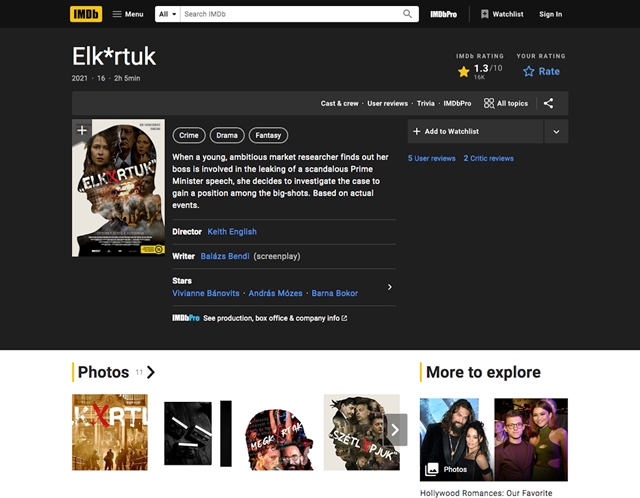Open the All search category dropdown
This screenshot has width=640, height=498.
click(167, 14)
